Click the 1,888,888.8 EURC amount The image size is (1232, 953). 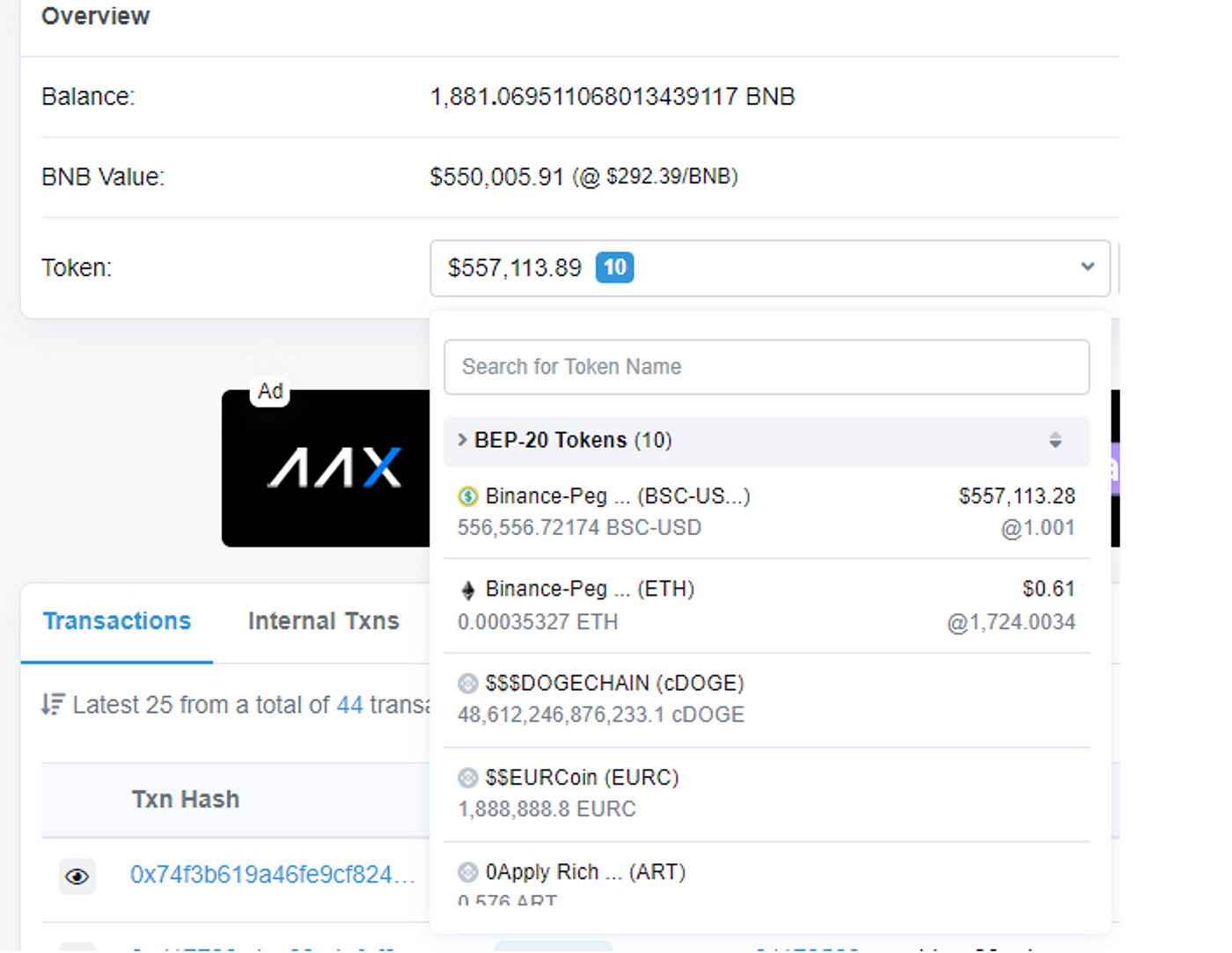click(x=546, y=809)
